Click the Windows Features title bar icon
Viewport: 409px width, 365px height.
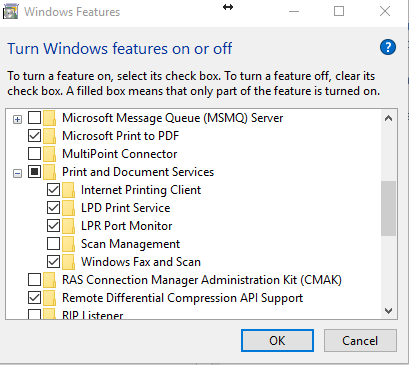[11, 12]
